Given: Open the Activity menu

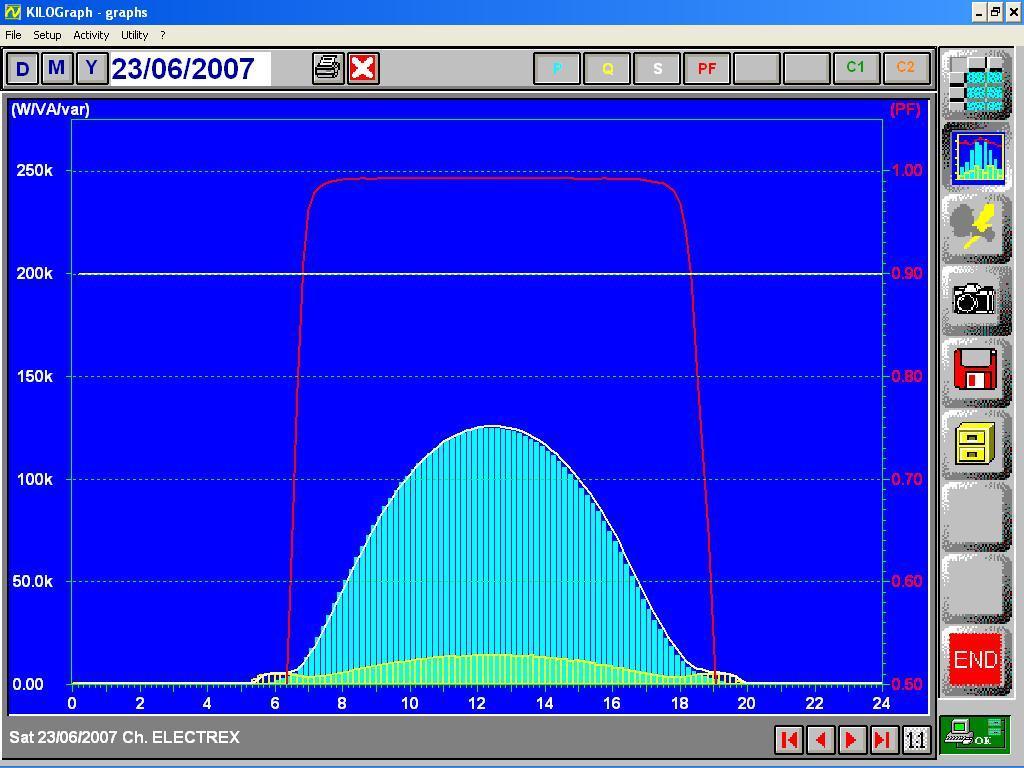Looking at the screenshot, I should [x=91, y=35].
